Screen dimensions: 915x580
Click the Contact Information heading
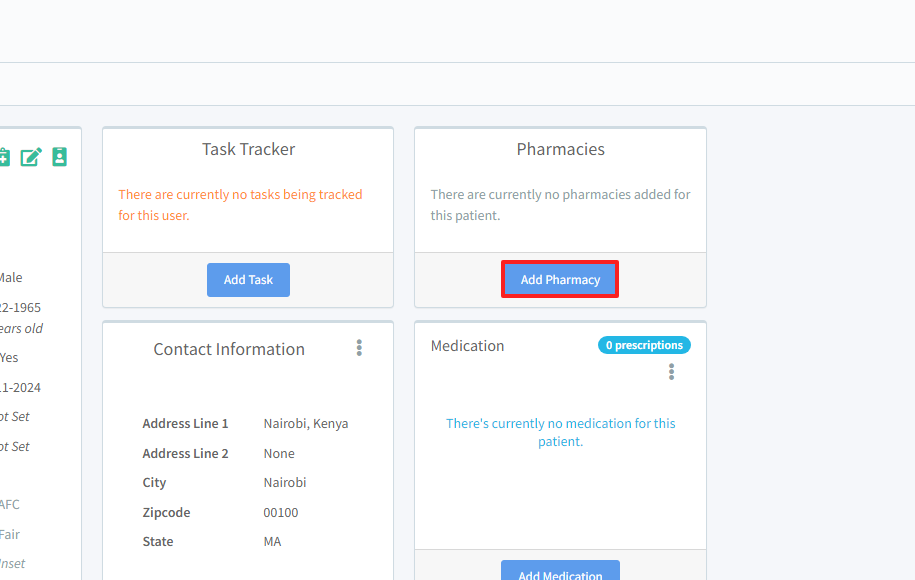[x=229, y=349]
